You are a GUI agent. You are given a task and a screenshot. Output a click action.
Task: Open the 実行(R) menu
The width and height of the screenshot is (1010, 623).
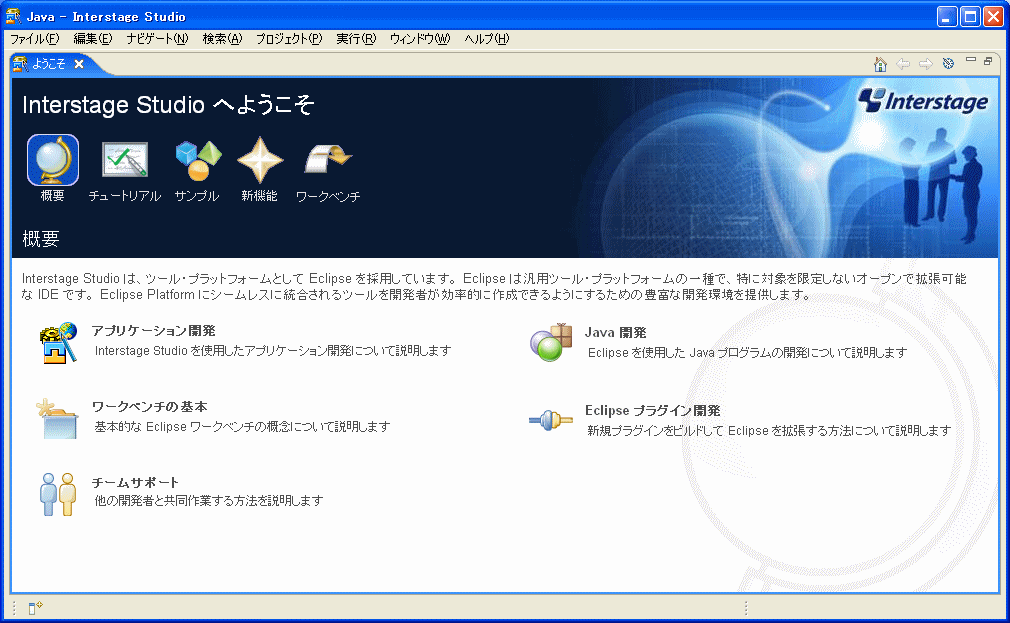(x=356, y=39)
